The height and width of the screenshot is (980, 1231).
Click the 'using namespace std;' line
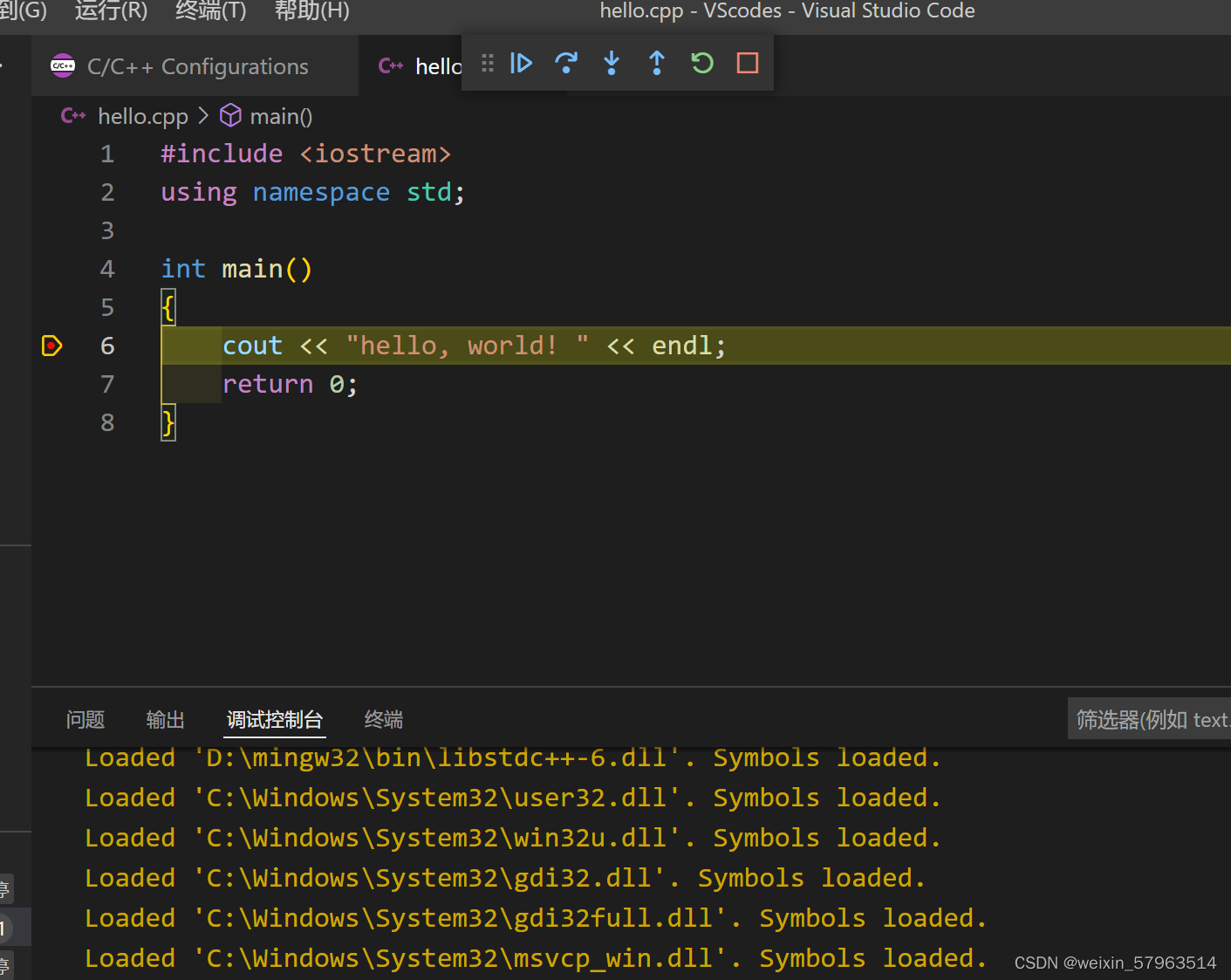point(313,193)
